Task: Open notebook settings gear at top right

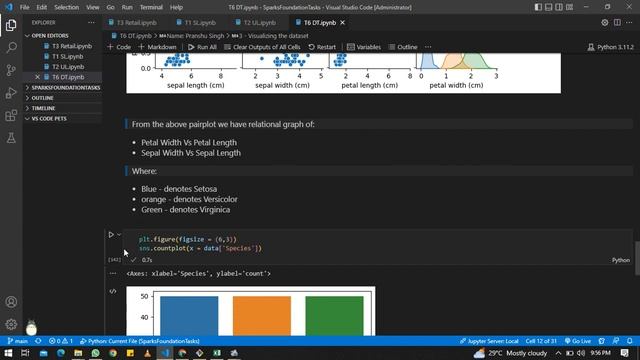Action: click(604, 23)
